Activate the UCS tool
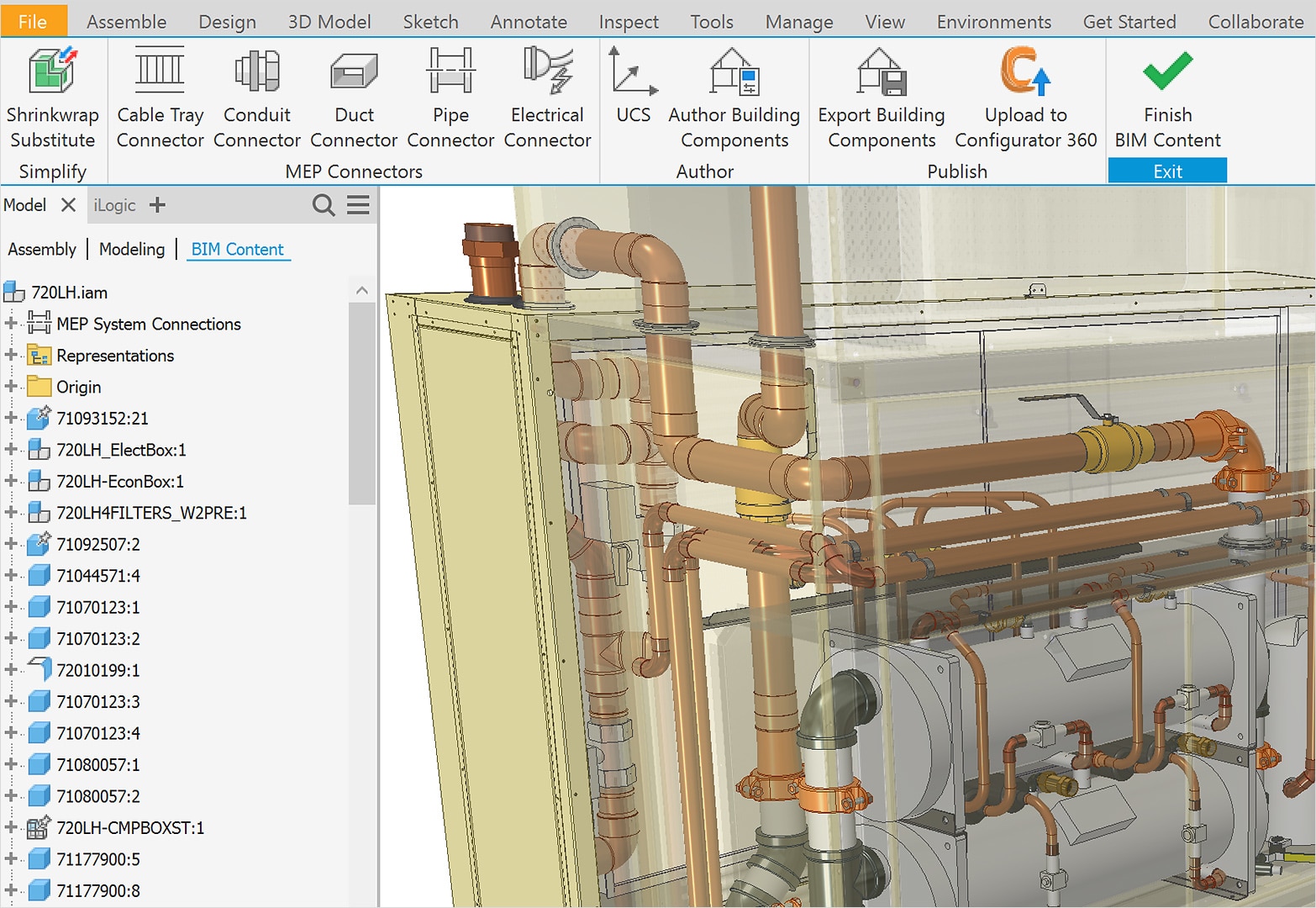Image resolution: width=1316 pixels, height=908 pixels. (x=633, y=86)
